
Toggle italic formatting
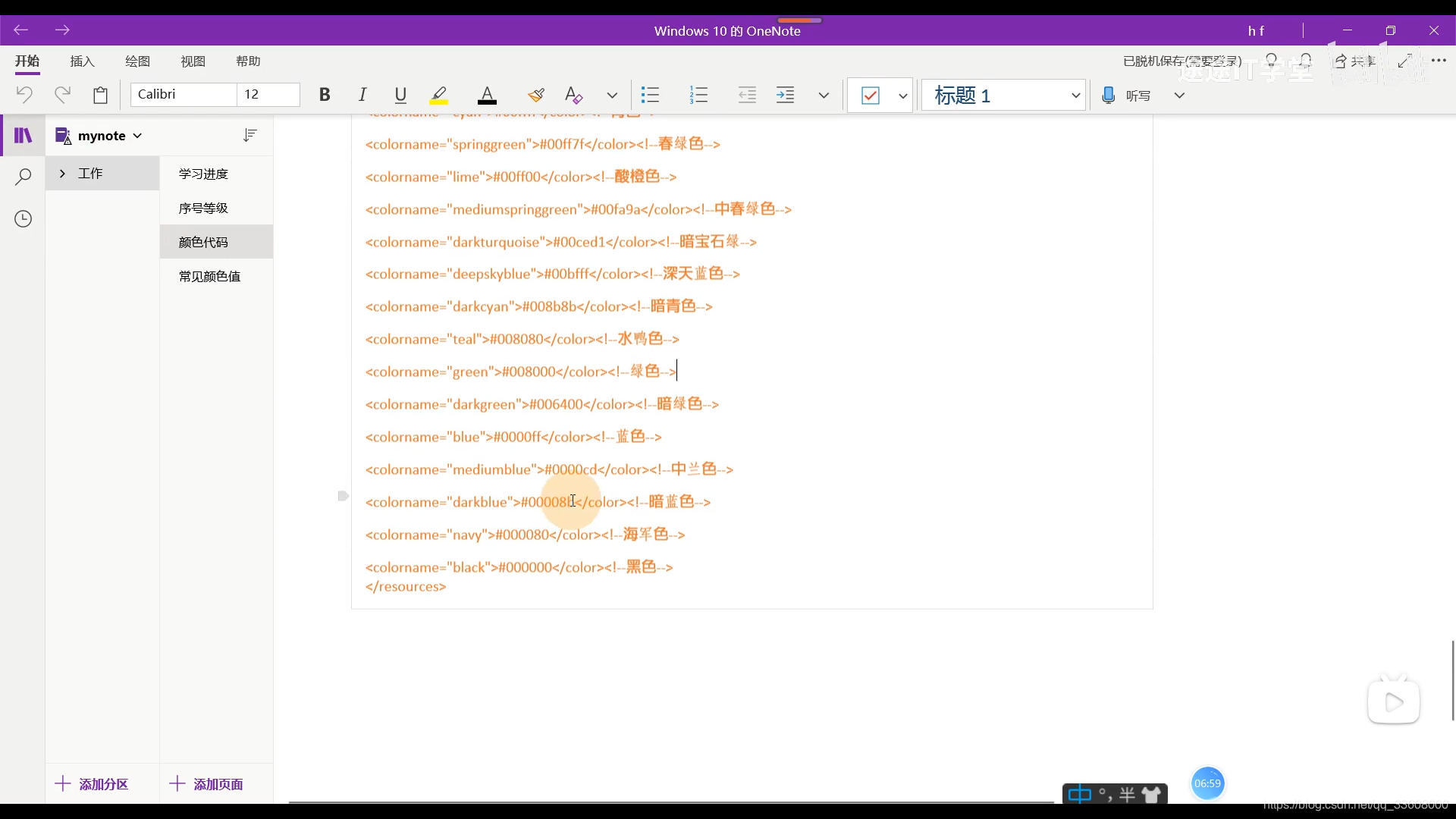[x=362, y=95]
